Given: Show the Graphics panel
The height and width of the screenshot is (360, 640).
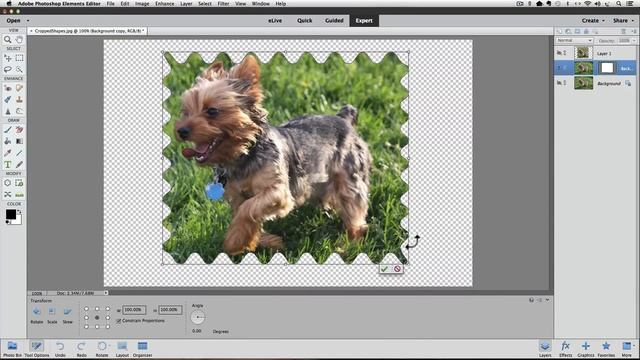Looking at the screenshot, I should (586, 349).
